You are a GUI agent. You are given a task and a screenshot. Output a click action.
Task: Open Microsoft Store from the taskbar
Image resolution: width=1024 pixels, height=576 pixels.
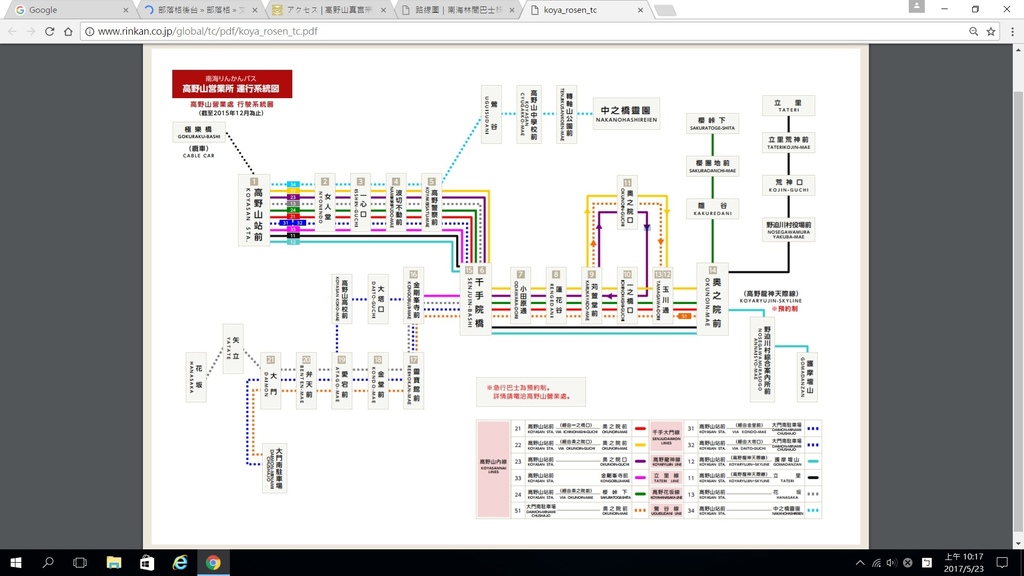pos(147,562)
